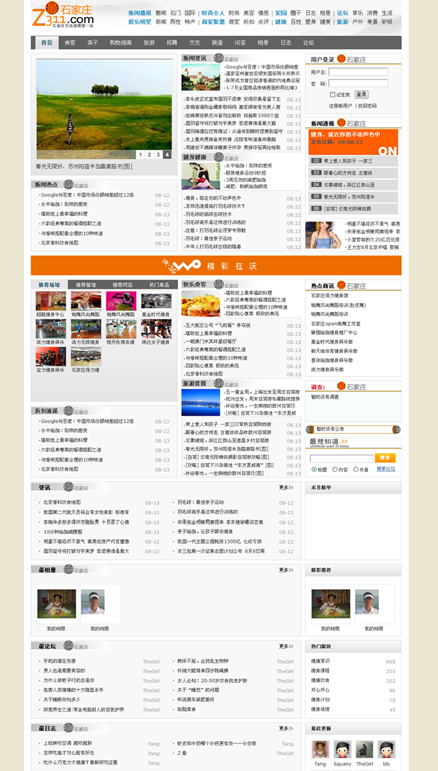
Task: Select slide number 2 on image carousel
Action: click(x=149, y=154)
